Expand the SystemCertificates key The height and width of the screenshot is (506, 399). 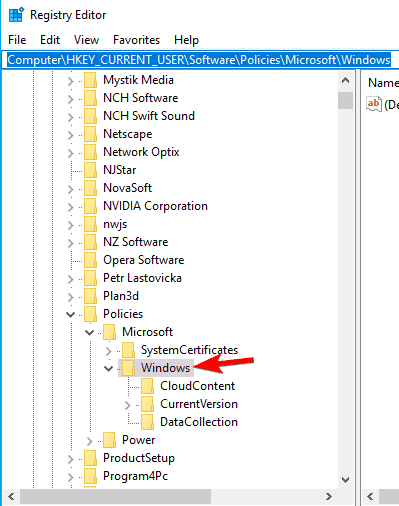pyautogui.click(x=108, y=351)
